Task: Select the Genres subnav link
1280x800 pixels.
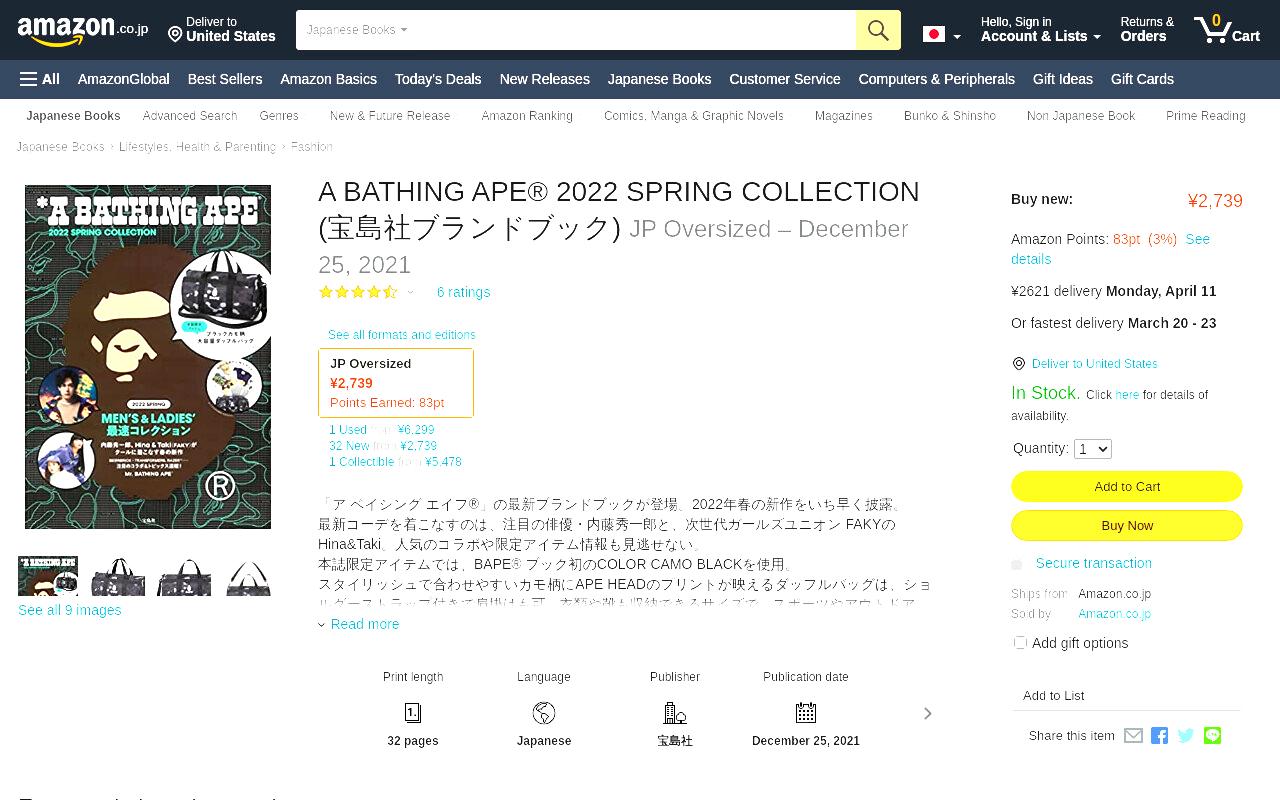Action: [x=279, y=116]
